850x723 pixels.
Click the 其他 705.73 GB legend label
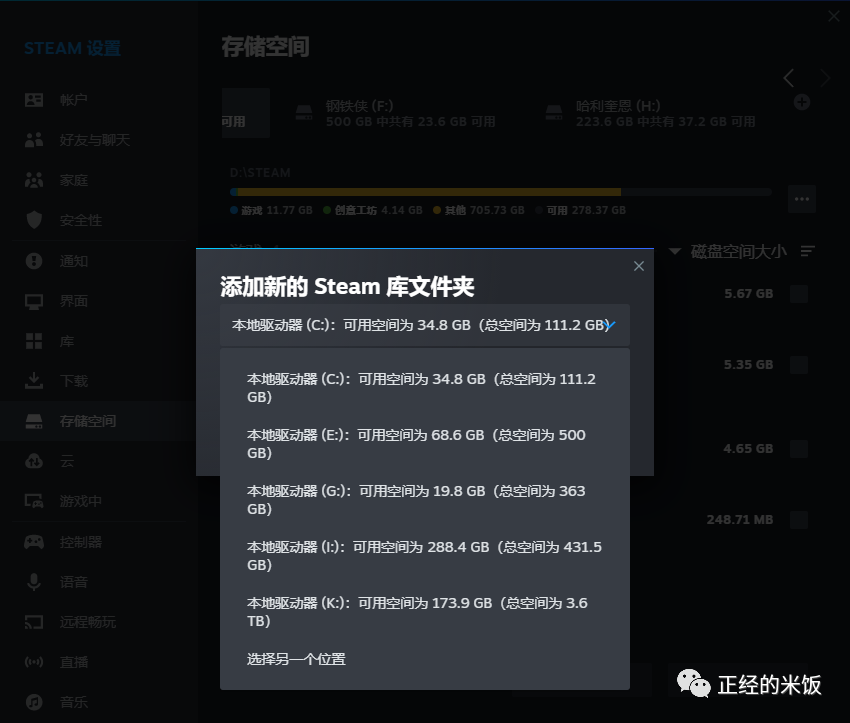click(484, 210)
